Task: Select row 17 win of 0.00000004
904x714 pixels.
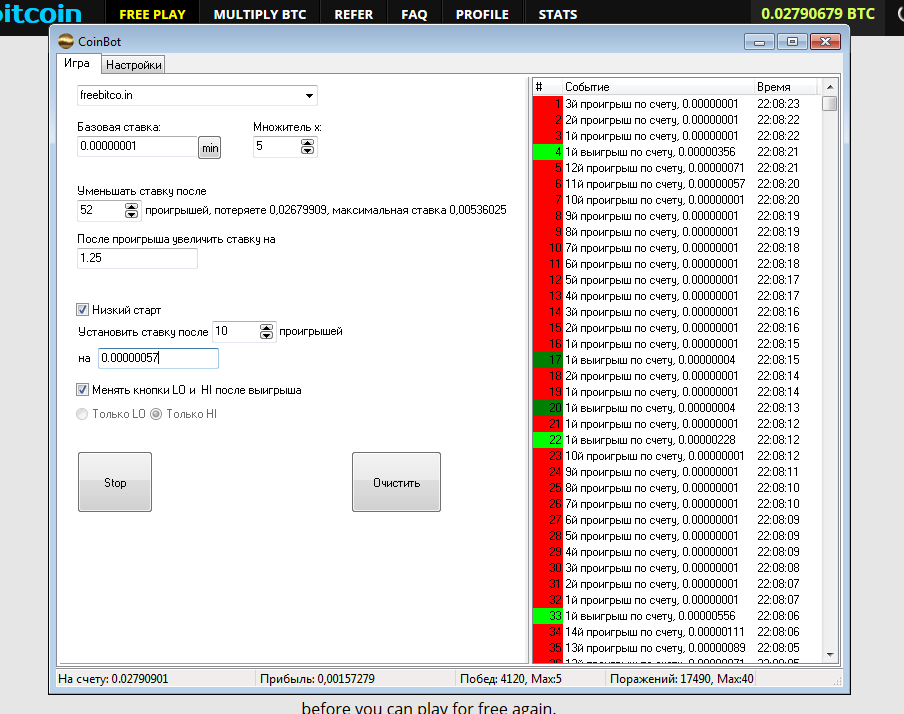Action: point(676,360)
